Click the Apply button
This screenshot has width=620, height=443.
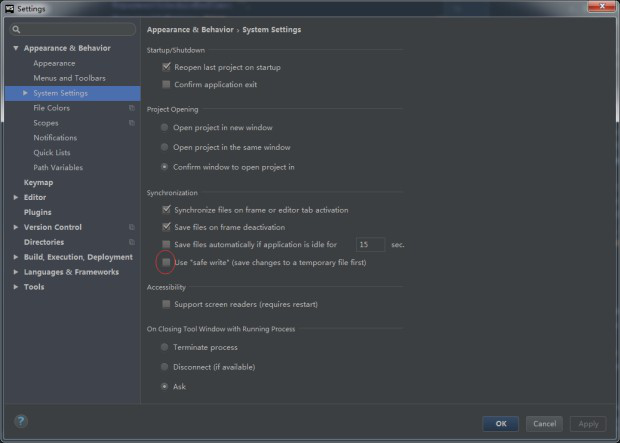[x=588, y=424]
